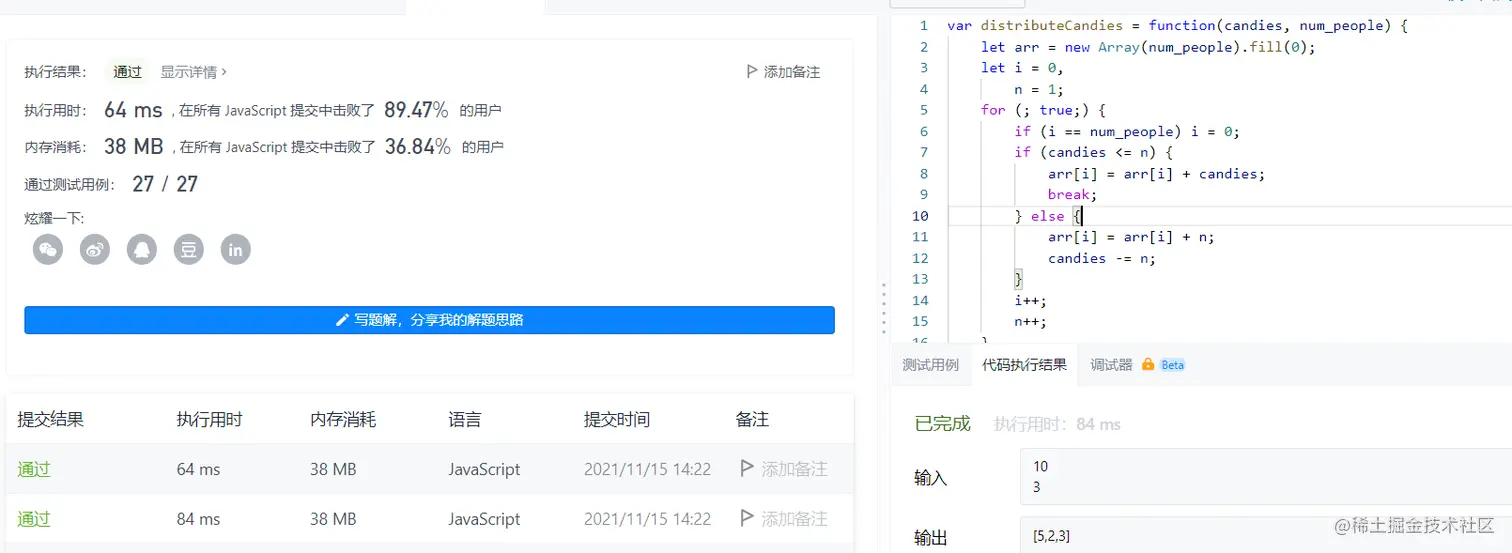The width and height of the screenshot is (1512, 553).
Task: Click JavaScript cell in 84 ms row
Action: [484, 519]
